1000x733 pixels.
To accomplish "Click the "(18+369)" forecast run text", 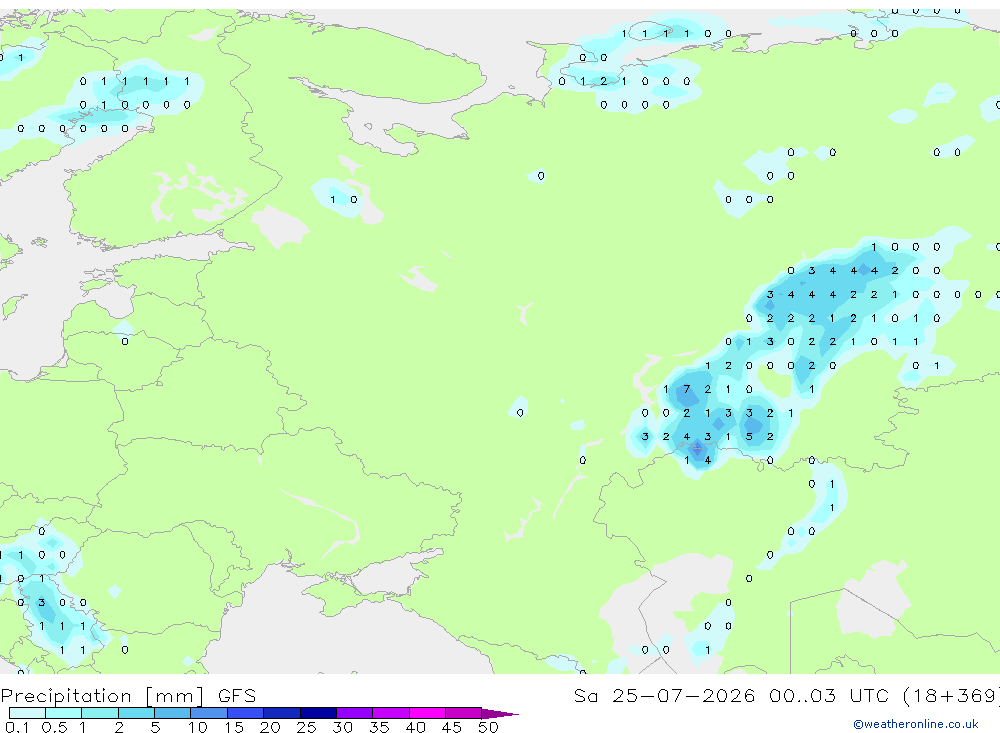I will tap(951, 695).
